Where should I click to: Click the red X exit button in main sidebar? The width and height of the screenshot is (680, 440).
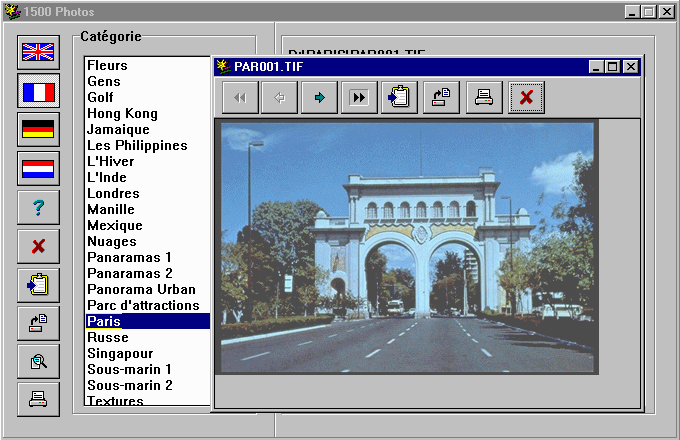[x=38, y=246]
